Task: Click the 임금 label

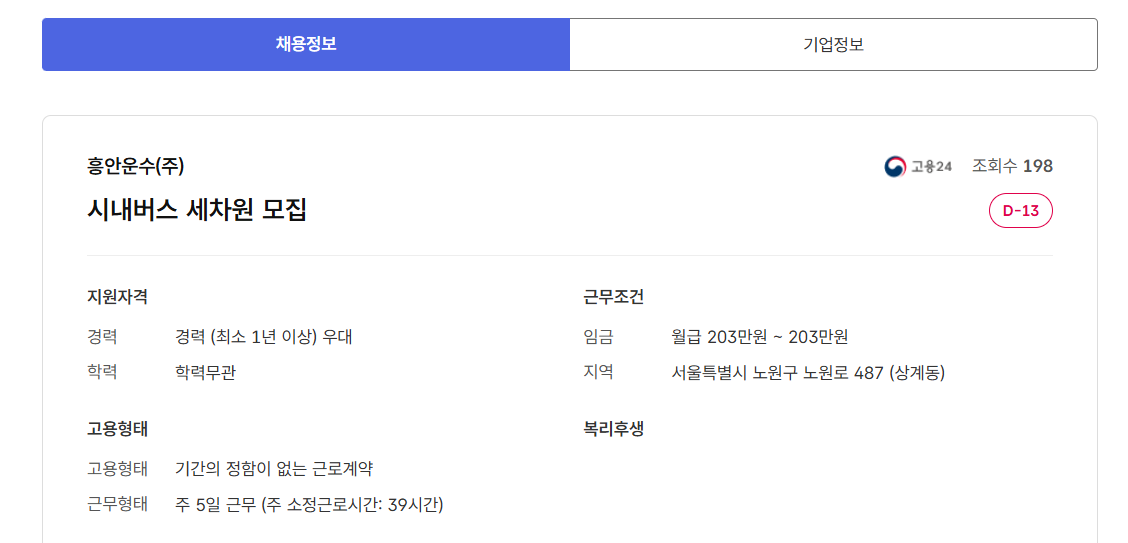Action: (x=598, y=337)
